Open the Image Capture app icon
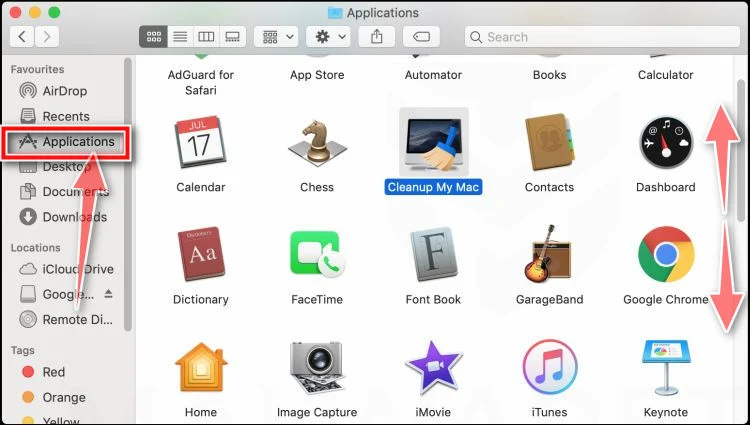This screenshot has height=425, width=750. click(317, 367)
